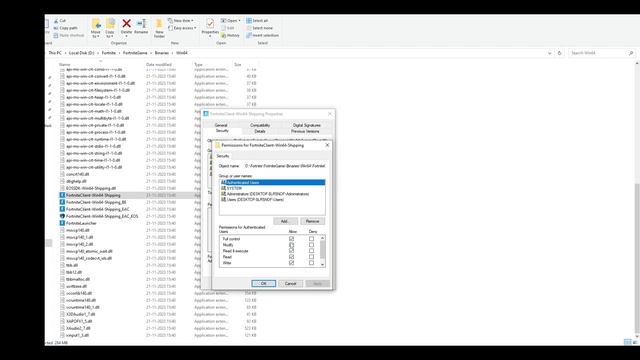The height and width of the screenshot is (360, 640).
Task: Click the Authenticated Users group icon
Action: [x=223, y=182]
